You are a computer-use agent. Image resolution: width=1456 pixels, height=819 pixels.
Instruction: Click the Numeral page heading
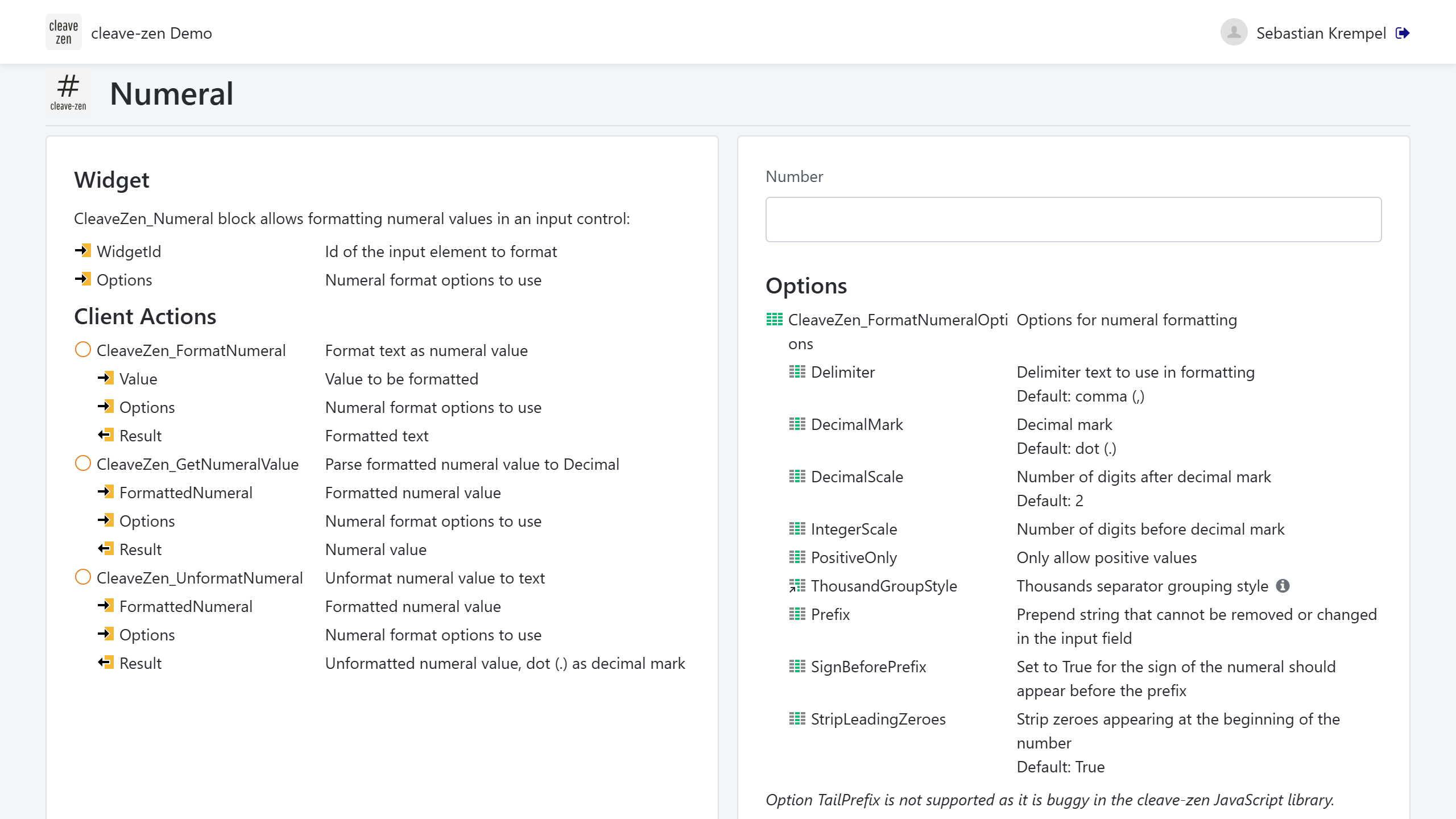[x=171, y=94]
